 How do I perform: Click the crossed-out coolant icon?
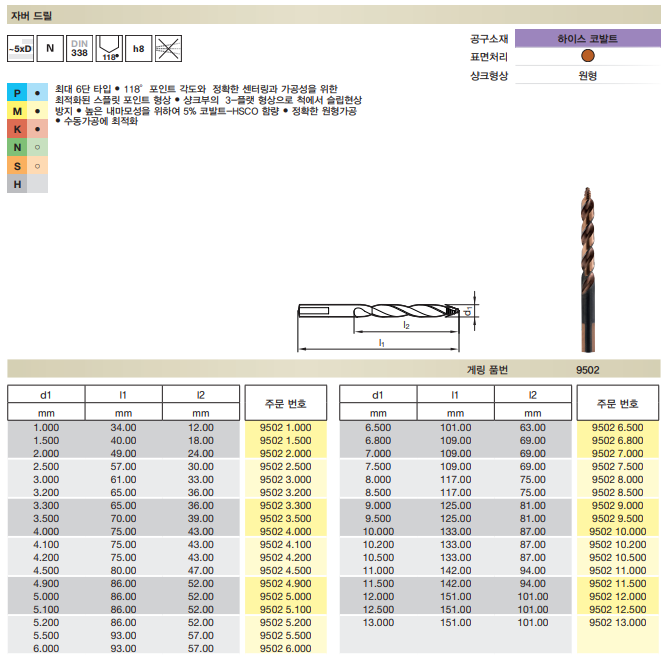pyautogui.click(x=169, y=47)
